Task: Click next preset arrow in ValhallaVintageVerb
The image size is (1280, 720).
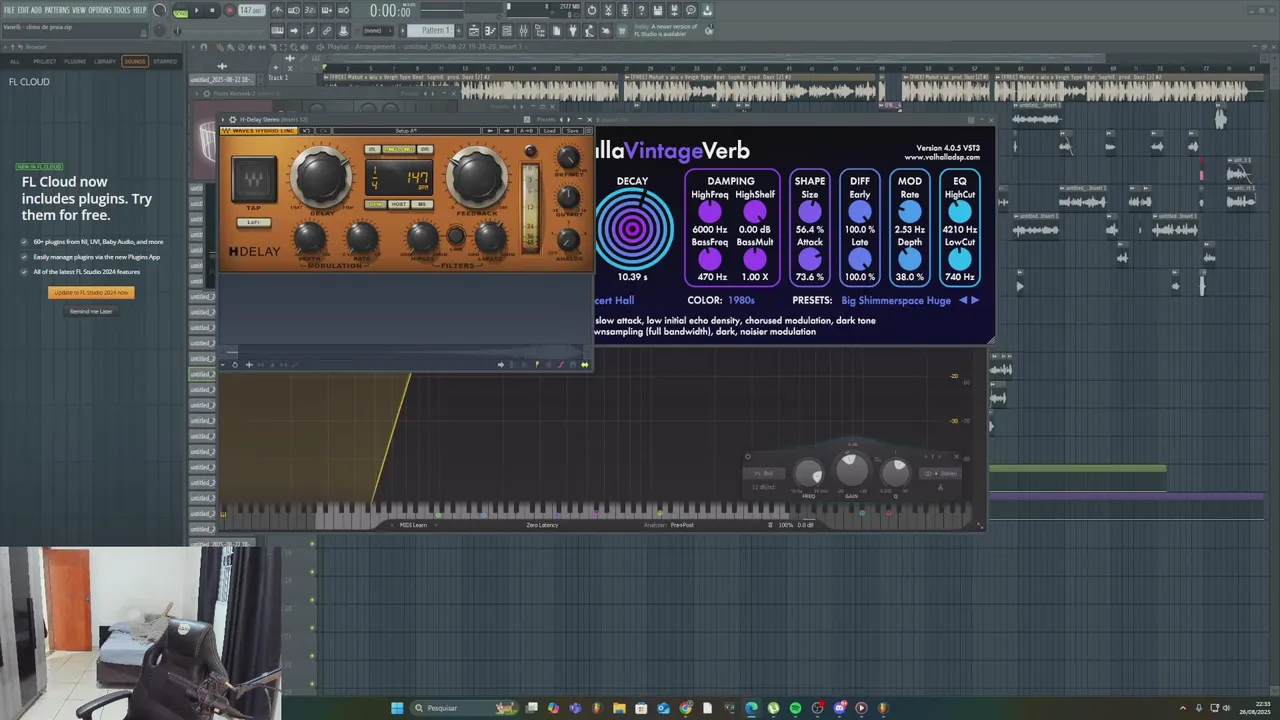Action: [x=975, y=300]
